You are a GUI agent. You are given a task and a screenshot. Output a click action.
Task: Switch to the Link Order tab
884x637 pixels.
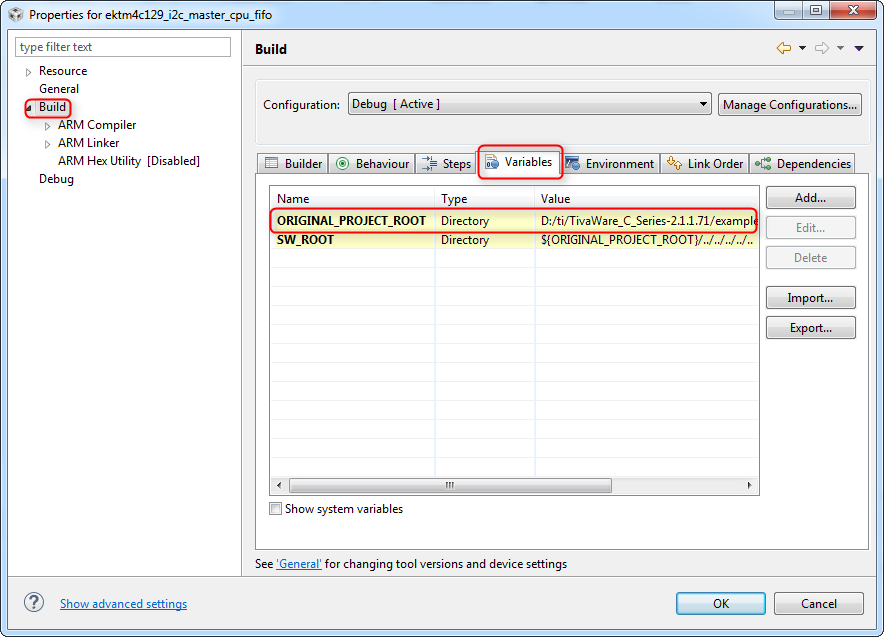[705, 163]
